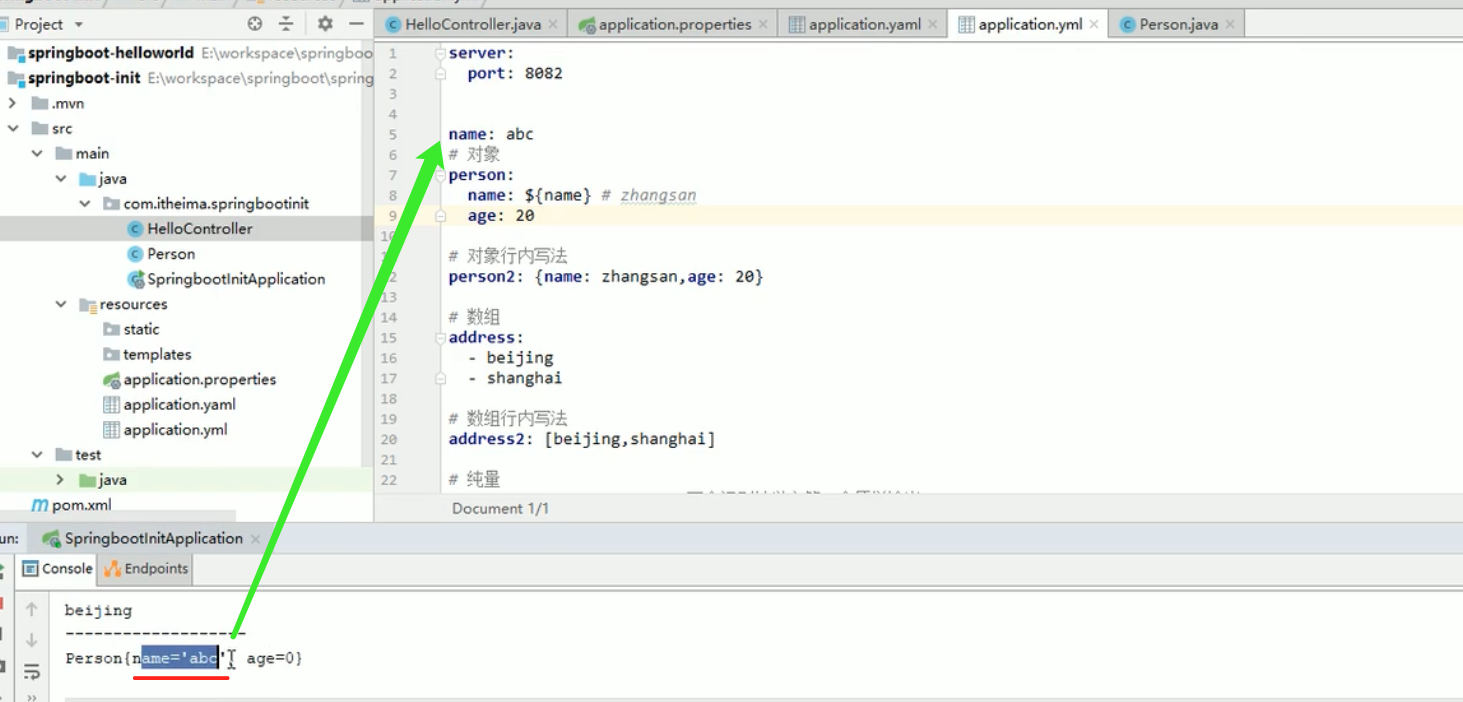Close the SpringbootInitApplication run tab

(255, 539)
